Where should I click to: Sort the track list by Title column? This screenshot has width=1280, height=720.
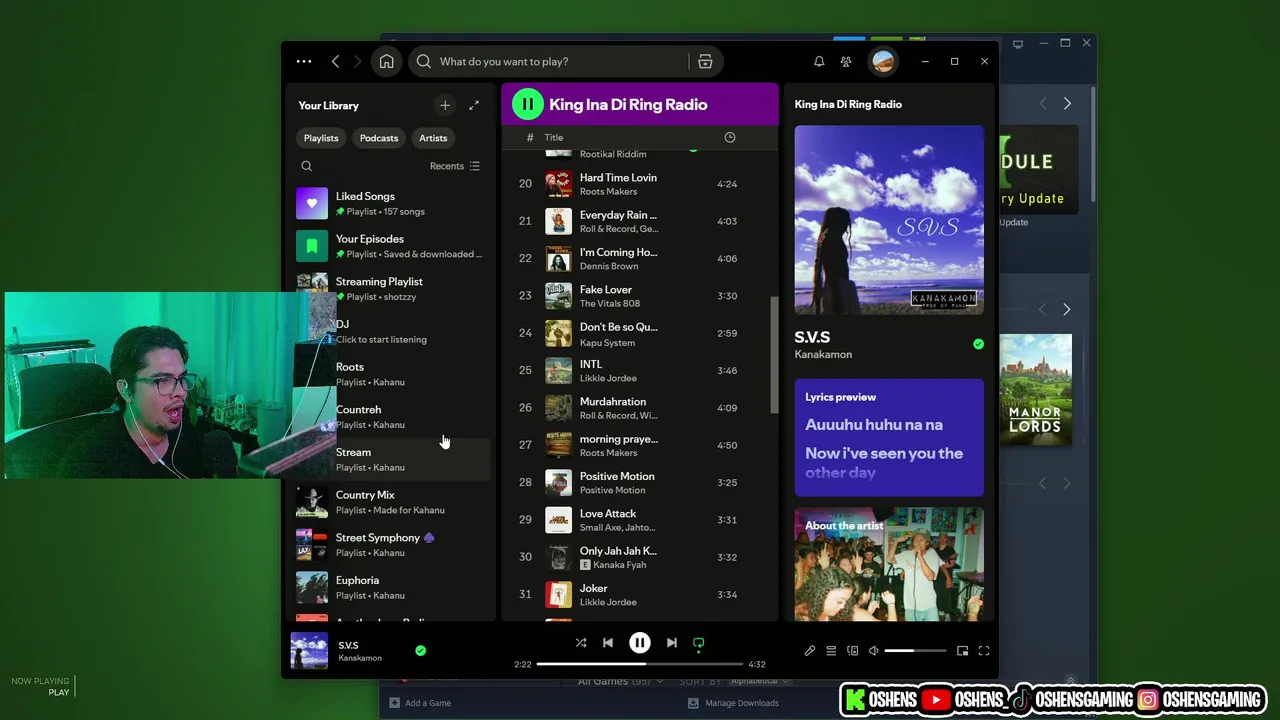554,137
